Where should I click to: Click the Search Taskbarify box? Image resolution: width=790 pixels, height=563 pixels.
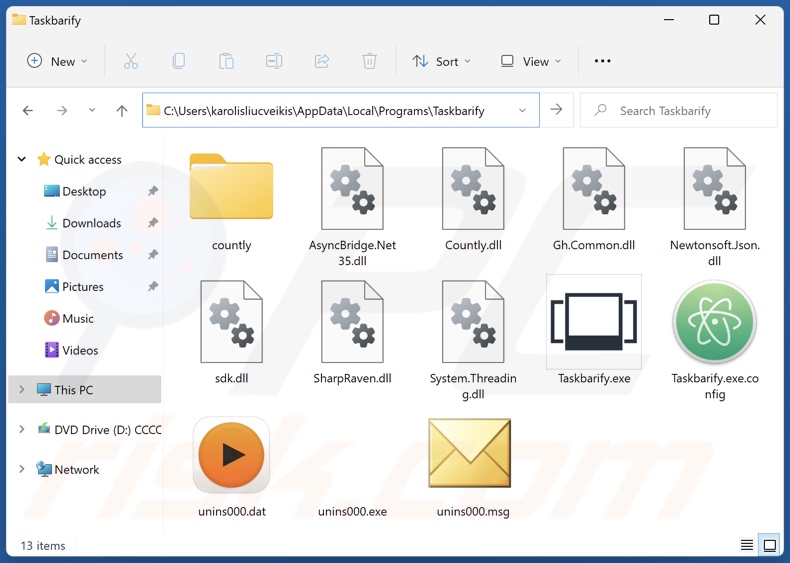[x=679, y=110]
